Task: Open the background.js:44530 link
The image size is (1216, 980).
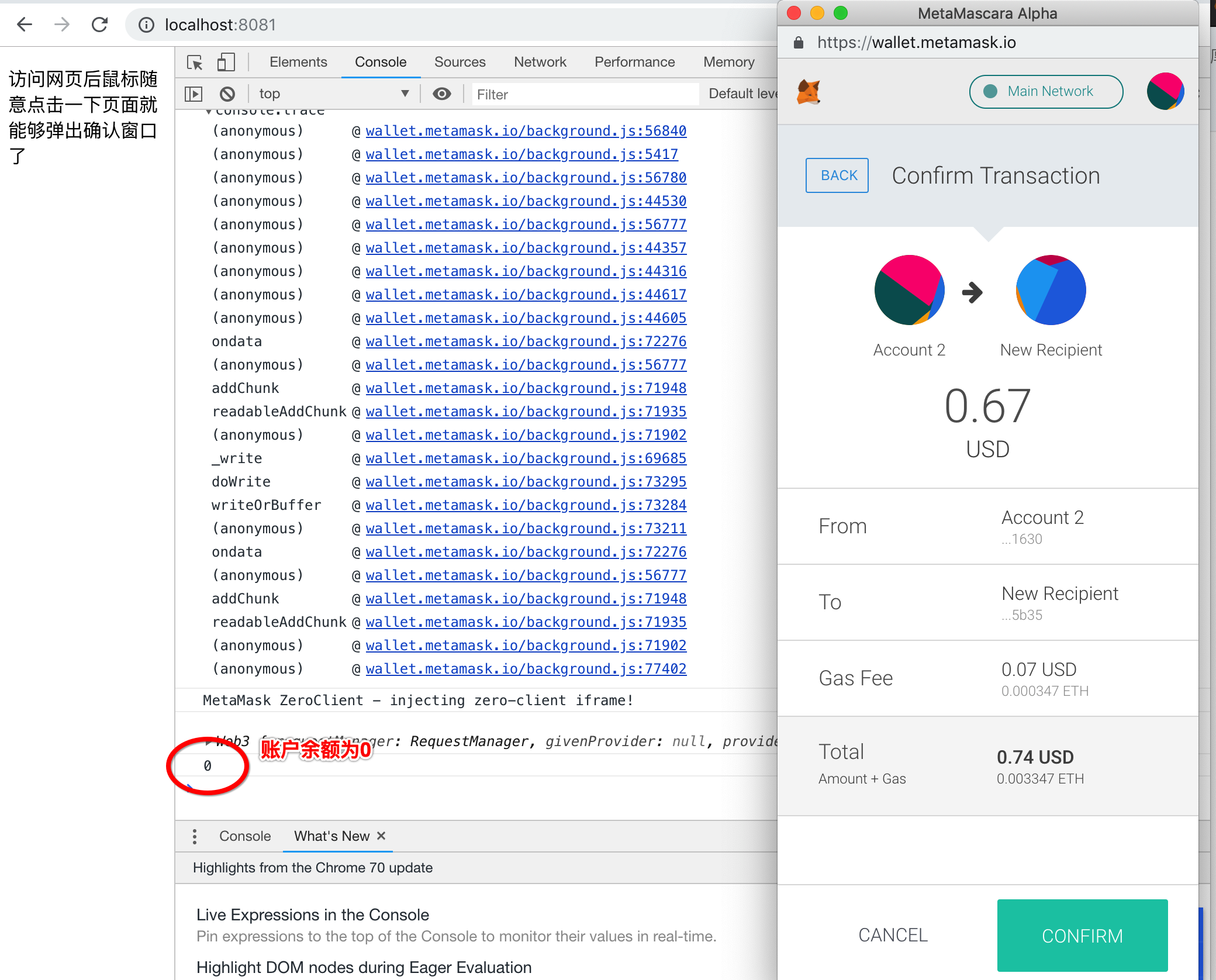Action: 526,201
